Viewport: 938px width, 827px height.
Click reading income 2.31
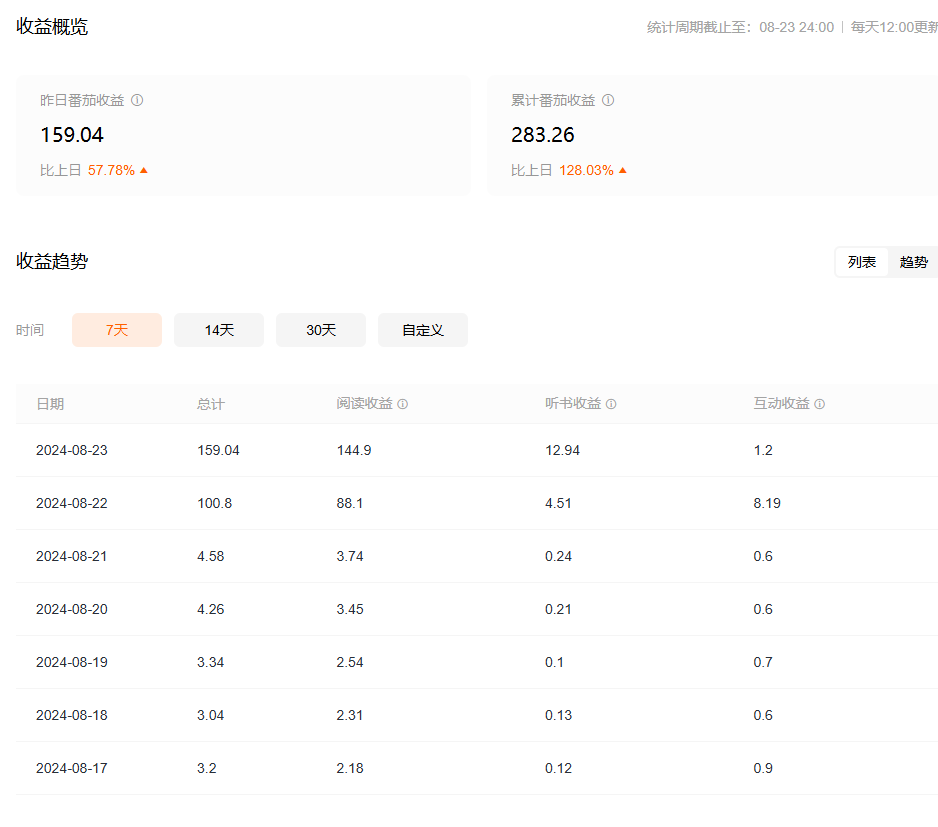point(350,716)
